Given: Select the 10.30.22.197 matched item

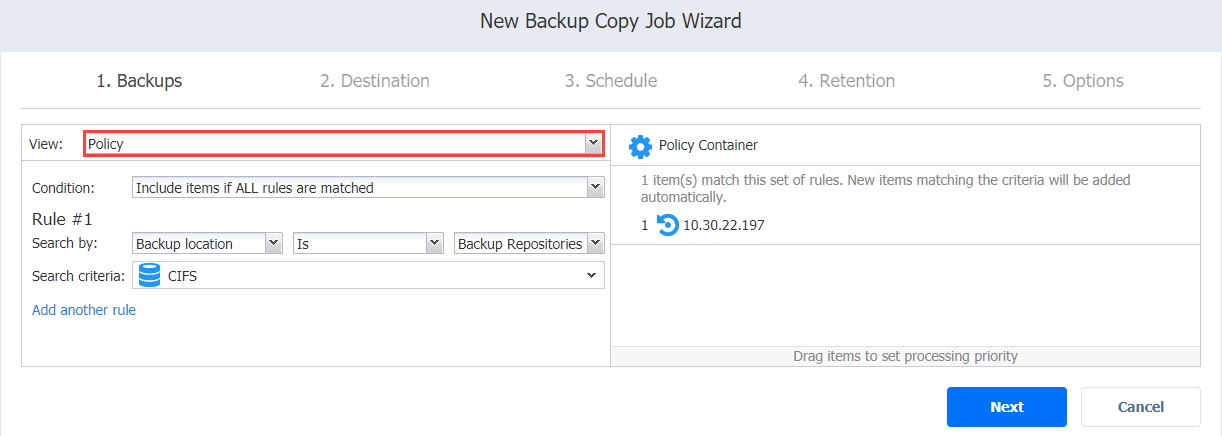Looking at the screenshot, I should 724,225.
